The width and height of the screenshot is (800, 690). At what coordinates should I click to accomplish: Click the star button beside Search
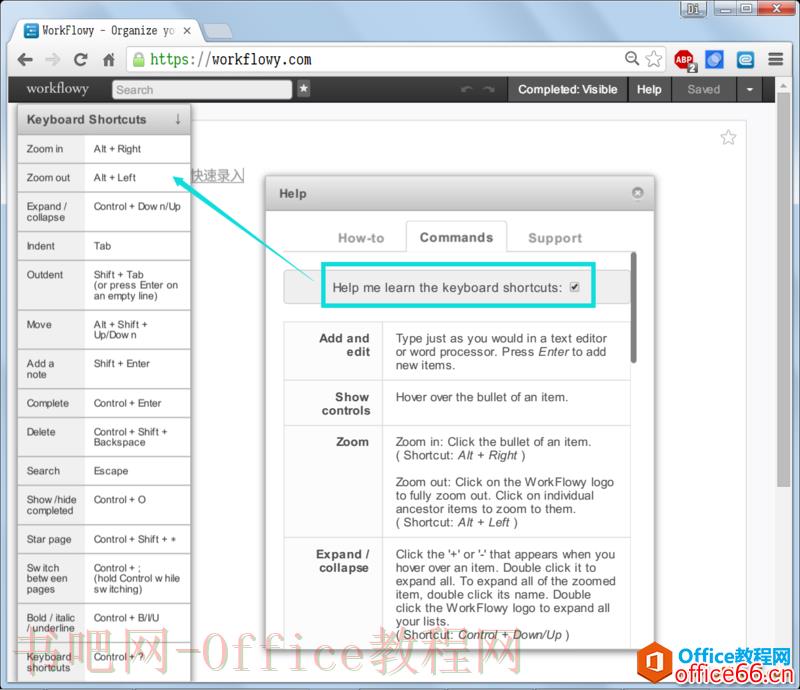(304, 89)
